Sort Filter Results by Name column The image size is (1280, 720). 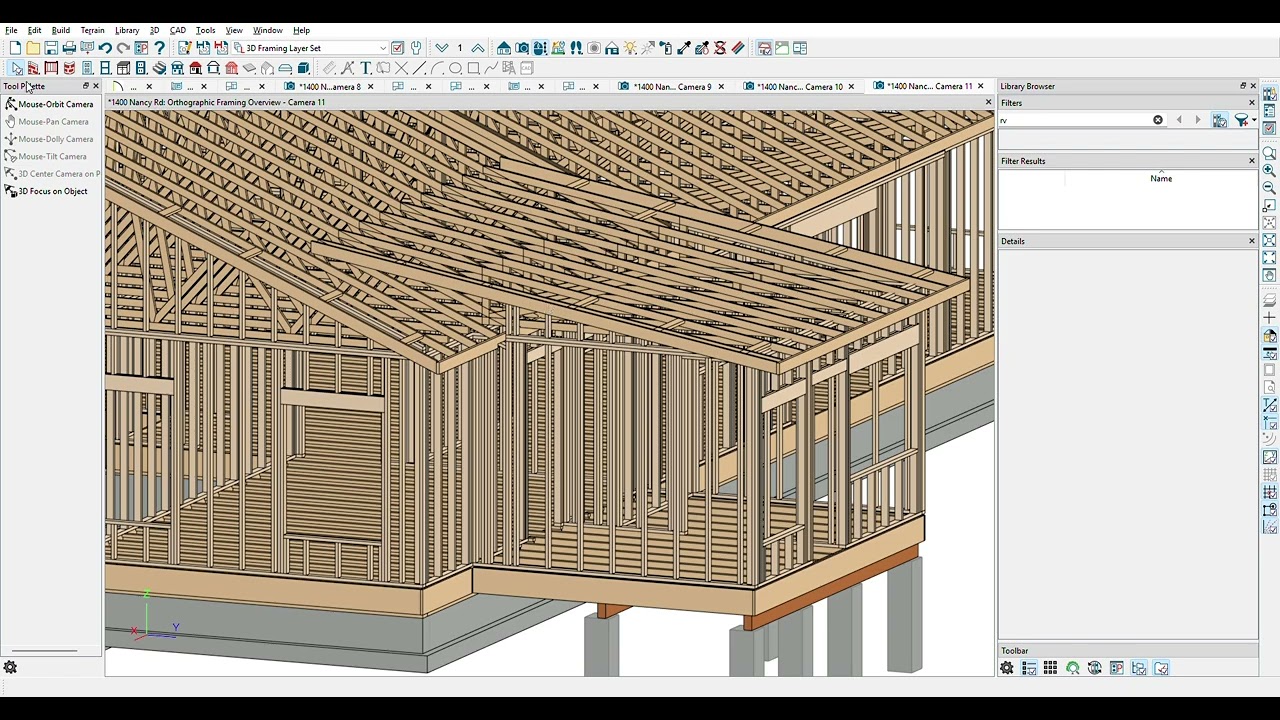click(x=1161, y=178)
